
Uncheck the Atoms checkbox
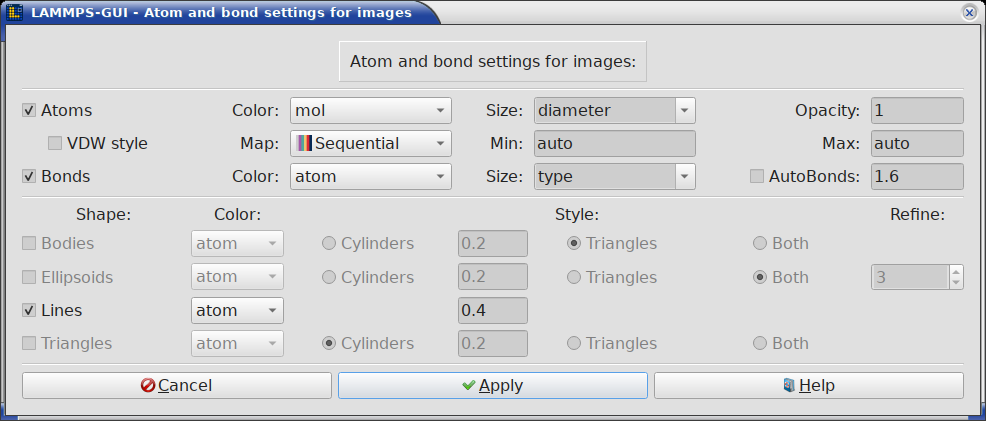point(30,110)
